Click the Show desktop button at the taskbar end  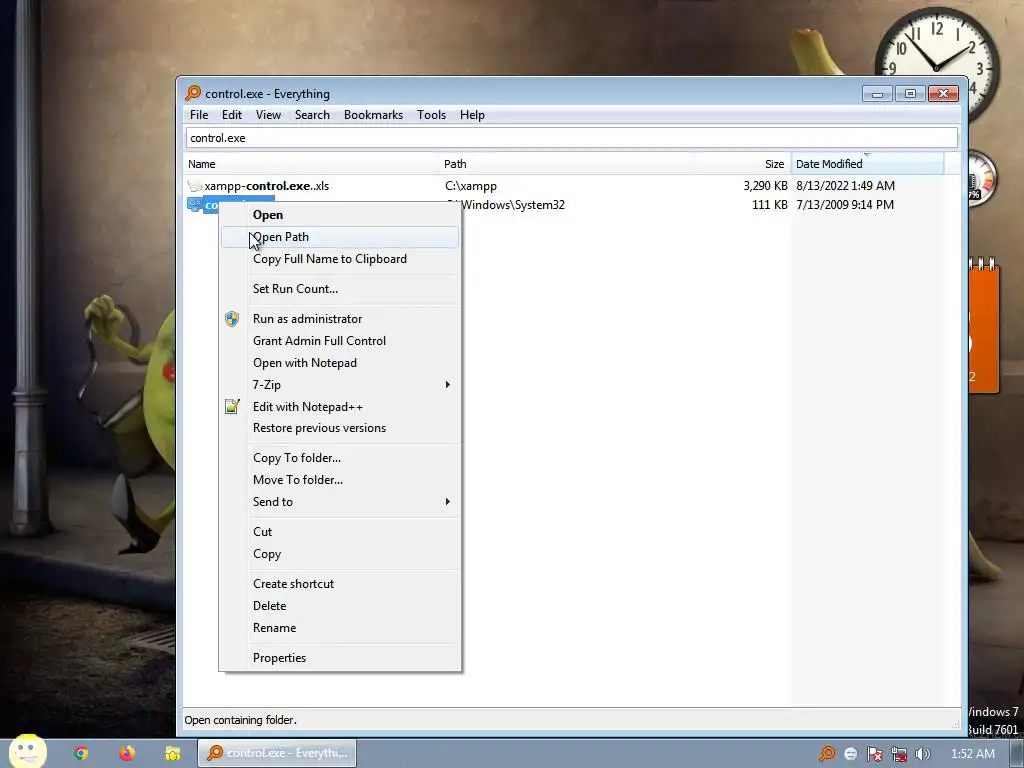[x=1017, y=754]
